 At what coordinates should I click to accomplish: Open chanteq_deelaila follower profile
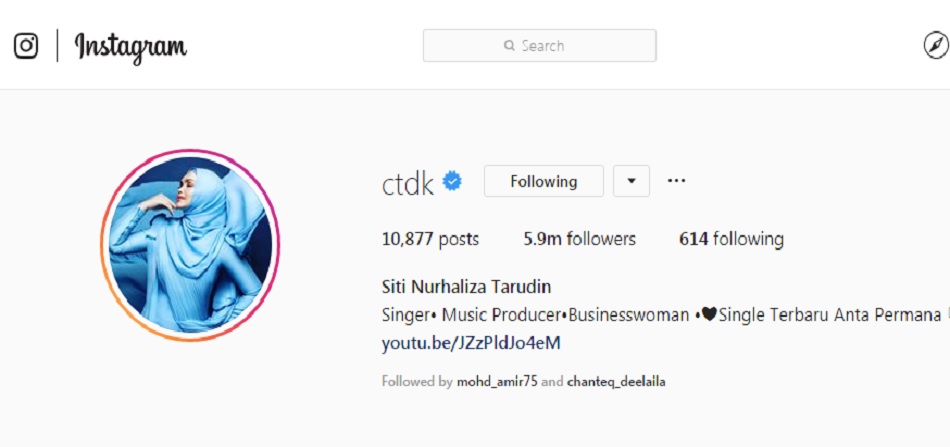tap(616, 382)
